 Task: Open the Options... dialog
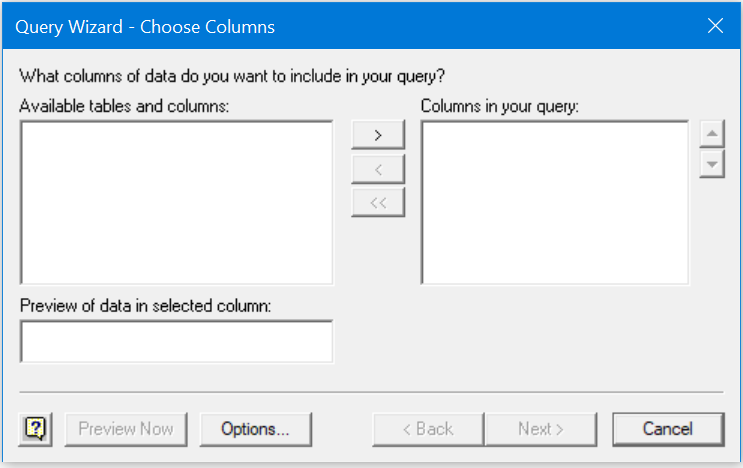click(x=256, y=429)
